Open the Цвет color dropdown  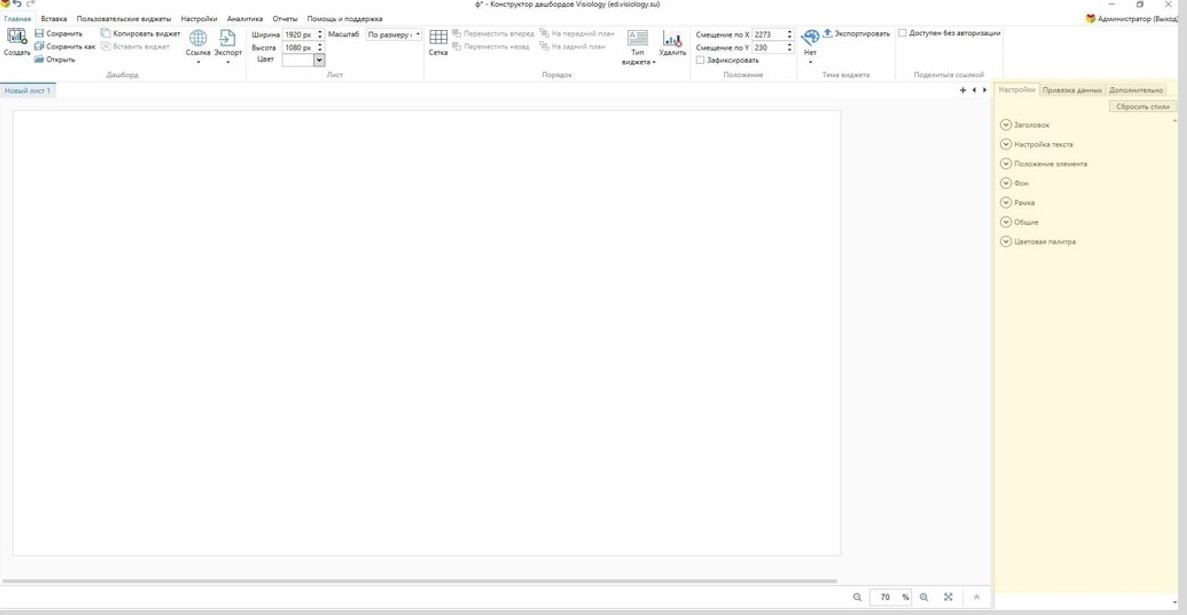point(304,60)
